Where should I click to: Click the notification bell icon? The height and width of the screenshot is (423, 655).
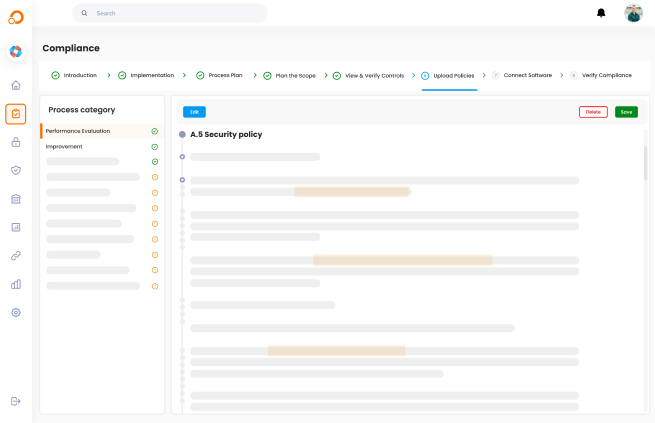coord(601,13)
